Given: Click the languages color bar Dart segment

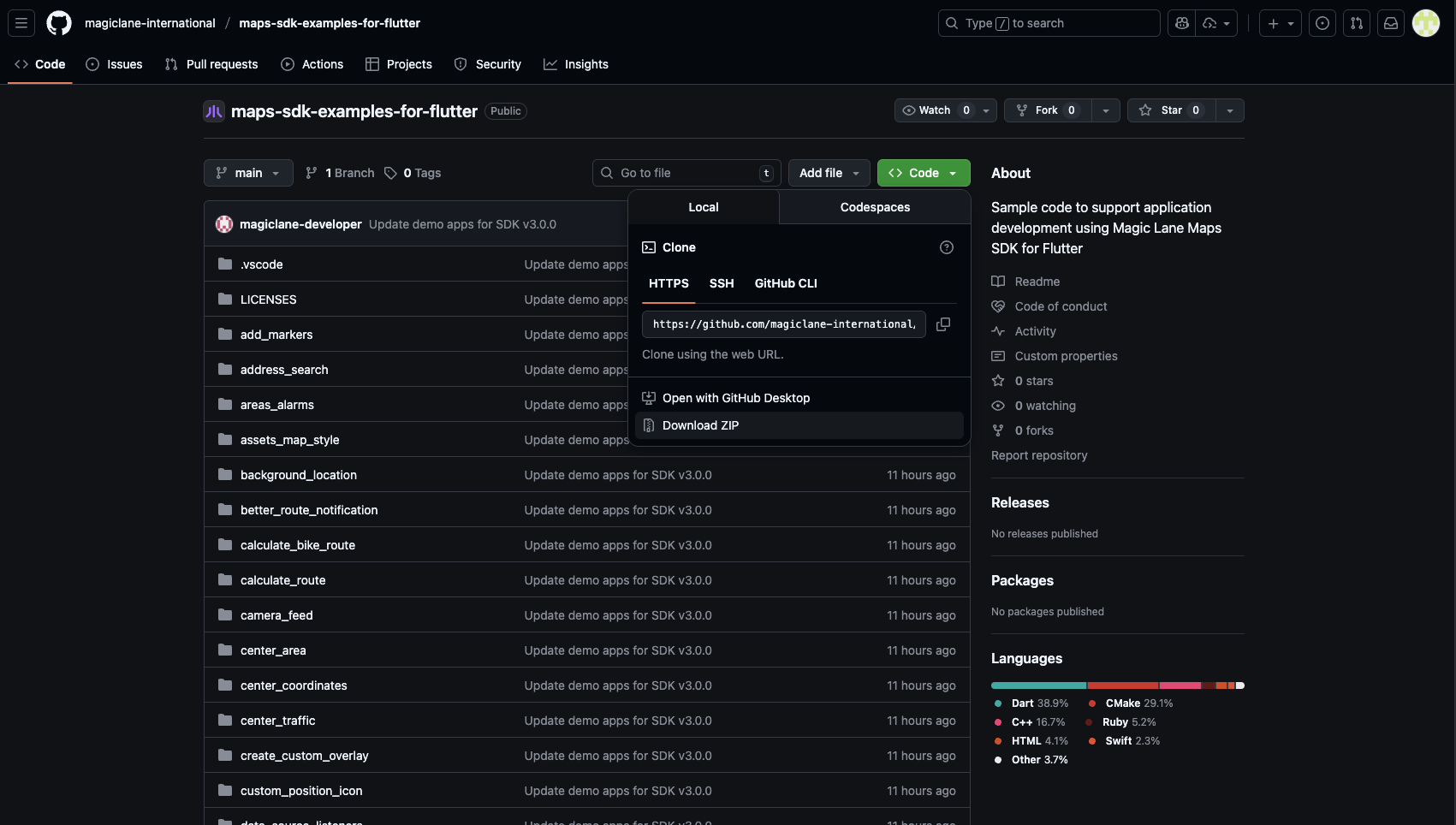Looking at the screenshot, I should point(1038,686).
